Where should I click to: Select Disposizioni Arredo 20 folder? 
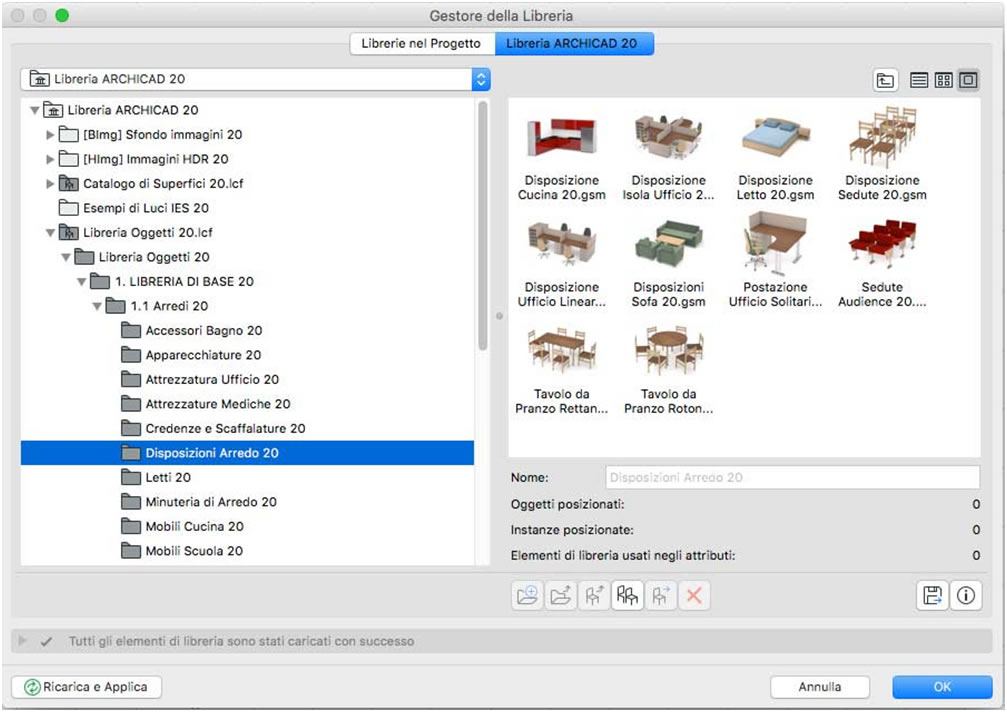point(247,453)
